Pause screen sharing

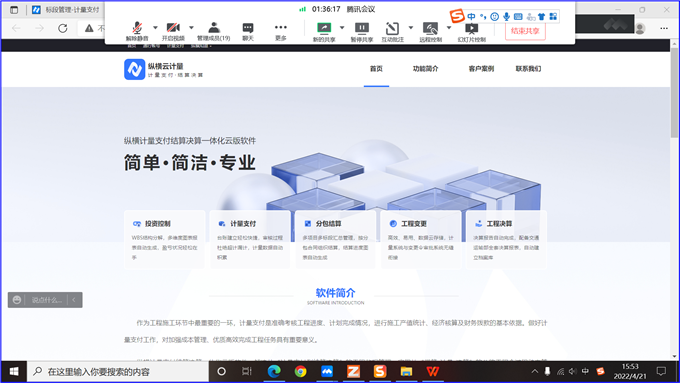click(x=362, y=31)
